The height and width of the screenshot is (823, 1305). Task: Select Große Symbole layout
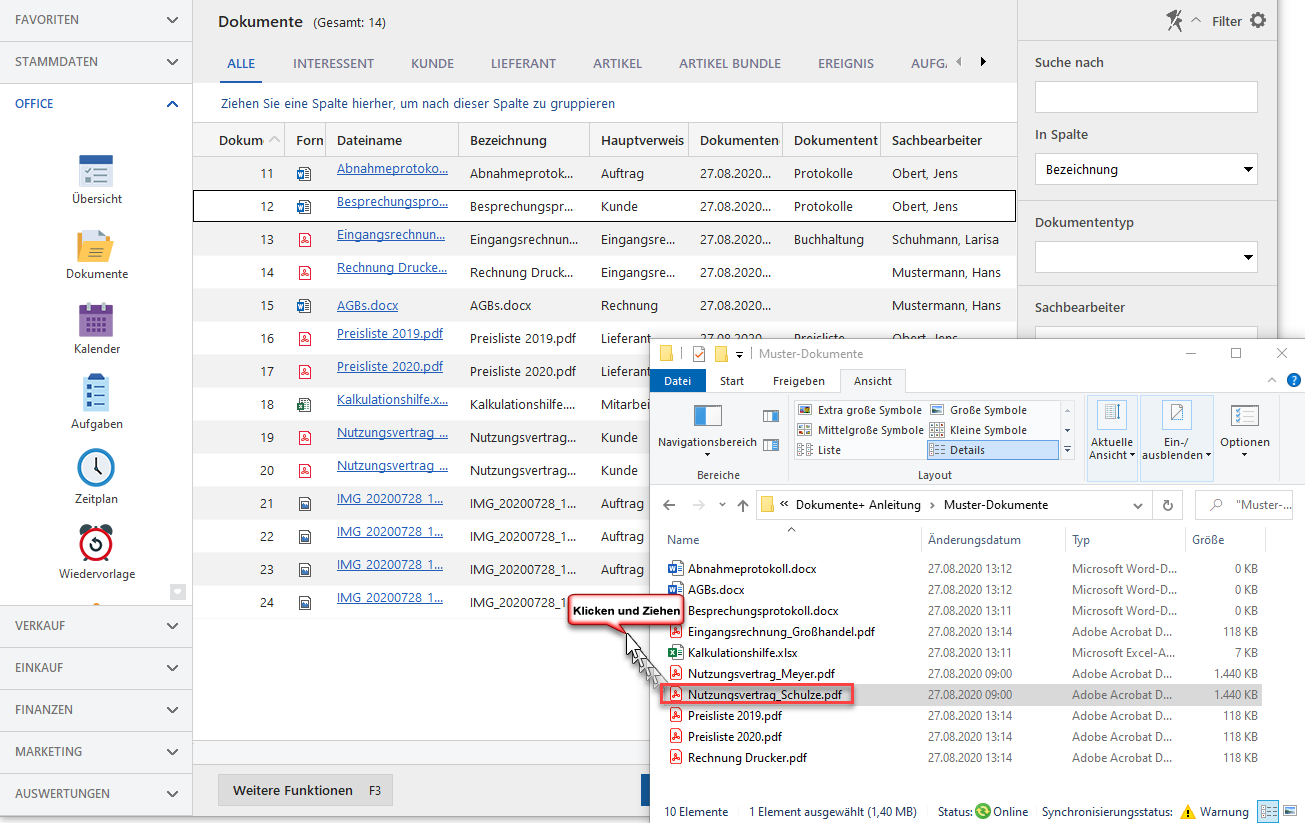pyautogui.click(x=979, y=410)
